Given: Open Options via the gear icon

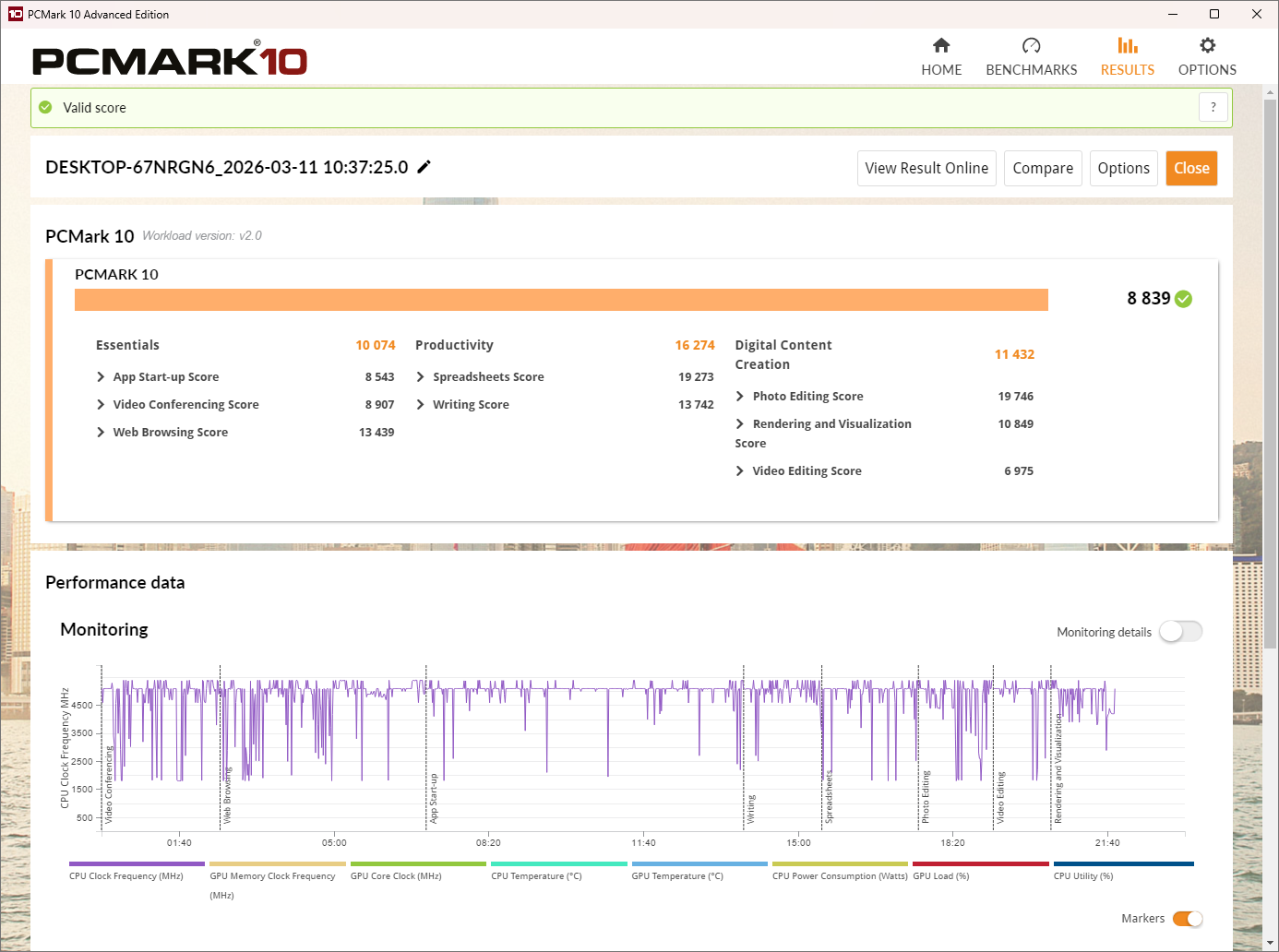Looking at the screenshot, I should (x=1207, y=46).
